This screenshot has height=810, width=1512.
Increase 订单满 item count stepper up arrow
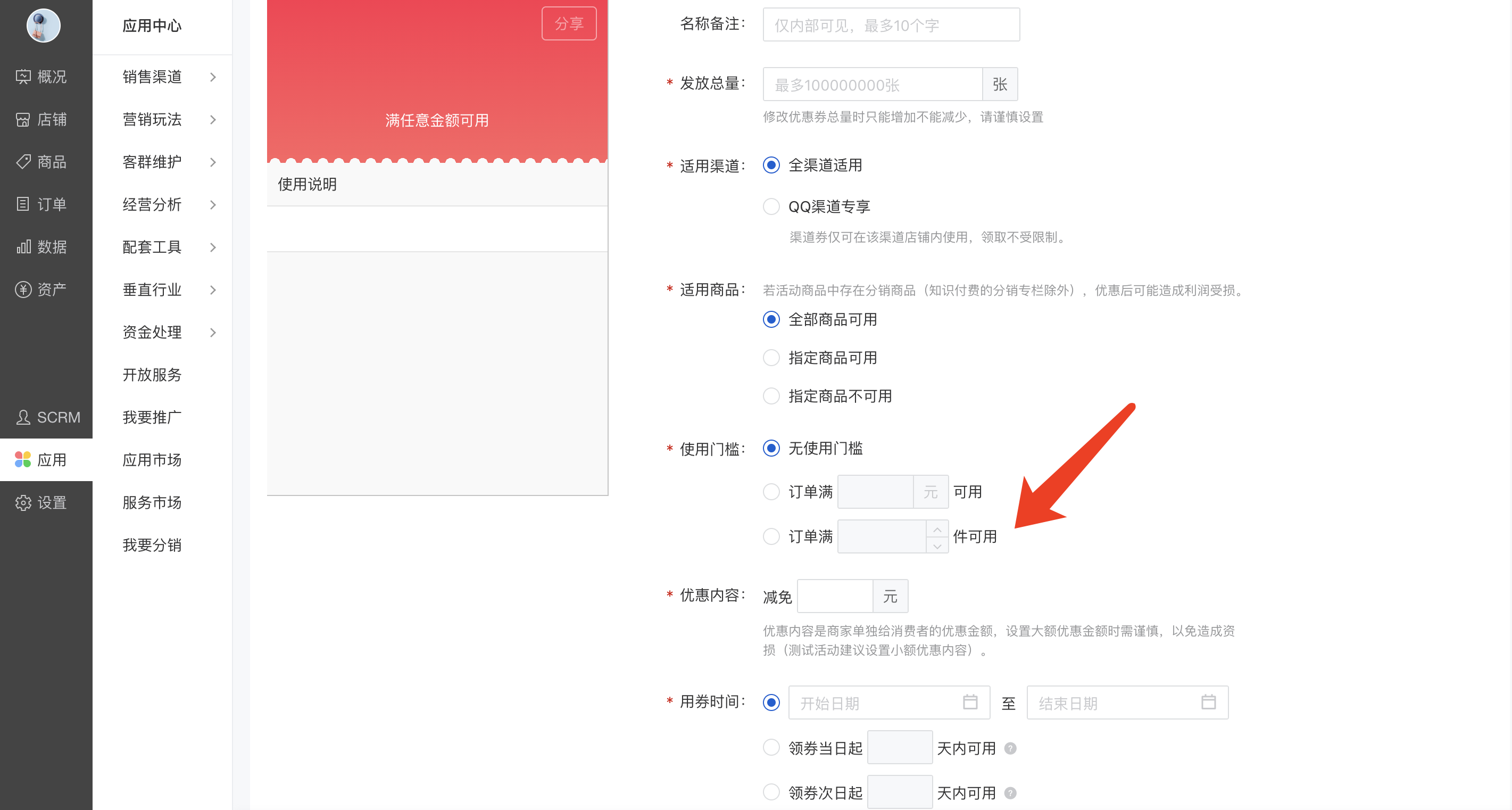coord(937,529)
